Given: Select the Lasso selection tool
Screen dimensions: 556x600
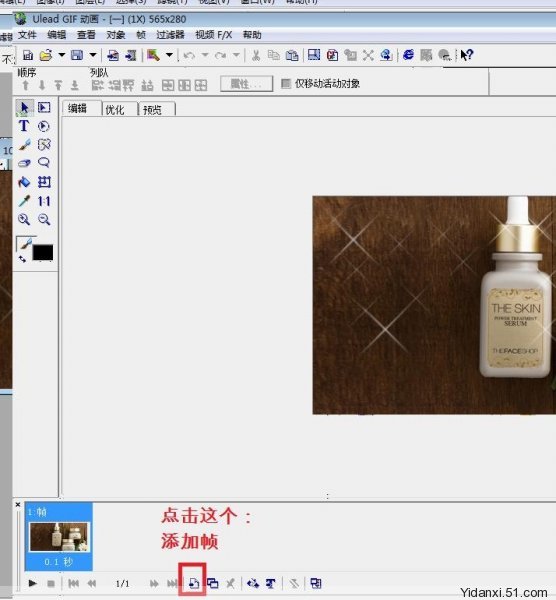Looking at the screenshot, I should (x=44, y=163).
